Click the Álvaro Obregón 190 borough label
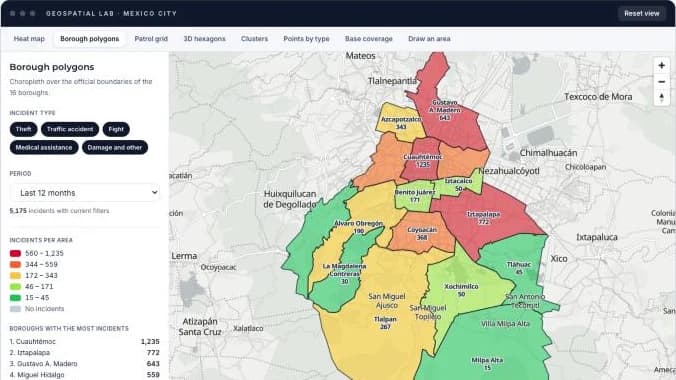 (359, 227)
